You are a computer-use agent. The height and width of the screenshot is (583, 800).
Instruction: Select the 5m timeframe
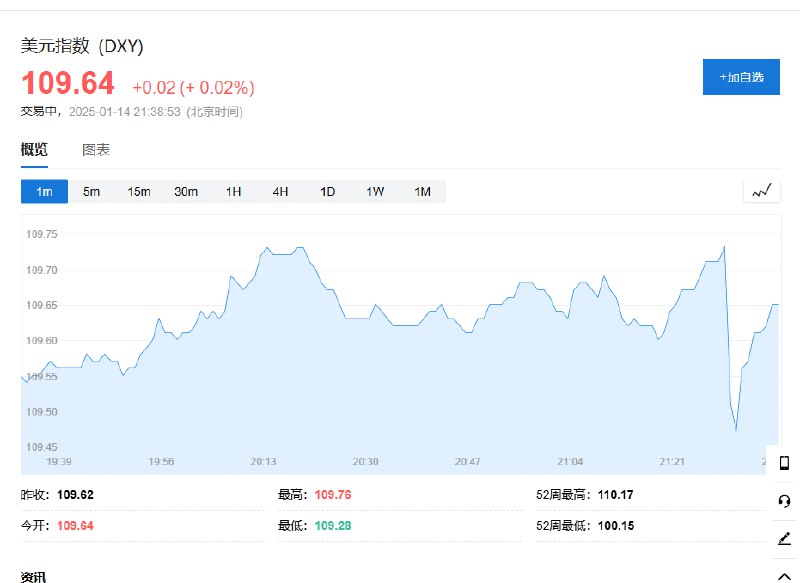(91, 191)
